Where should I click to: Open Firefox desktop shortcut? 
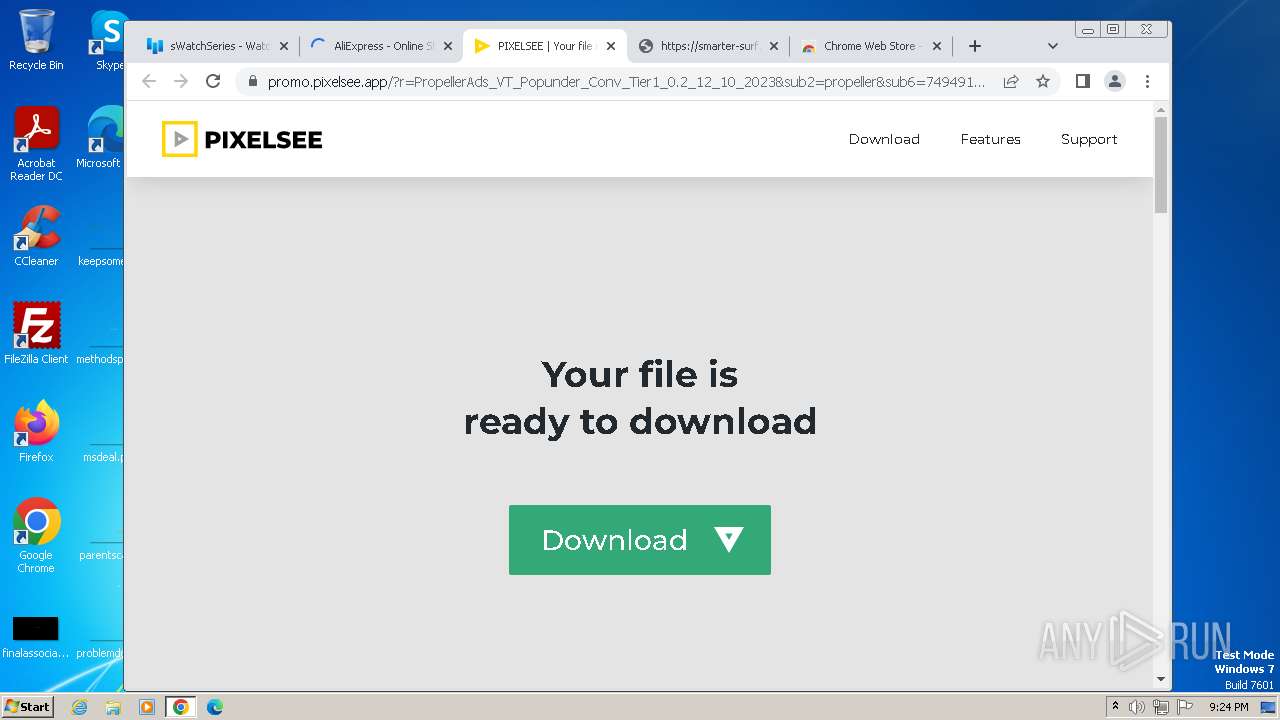(x=36, y=432)
